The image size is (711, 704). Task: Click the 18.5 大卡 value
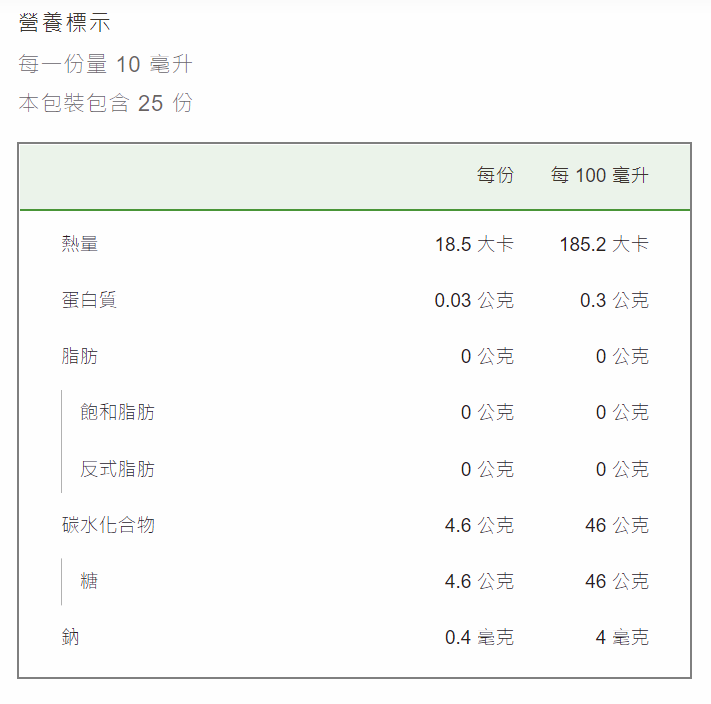click(474, 244)
